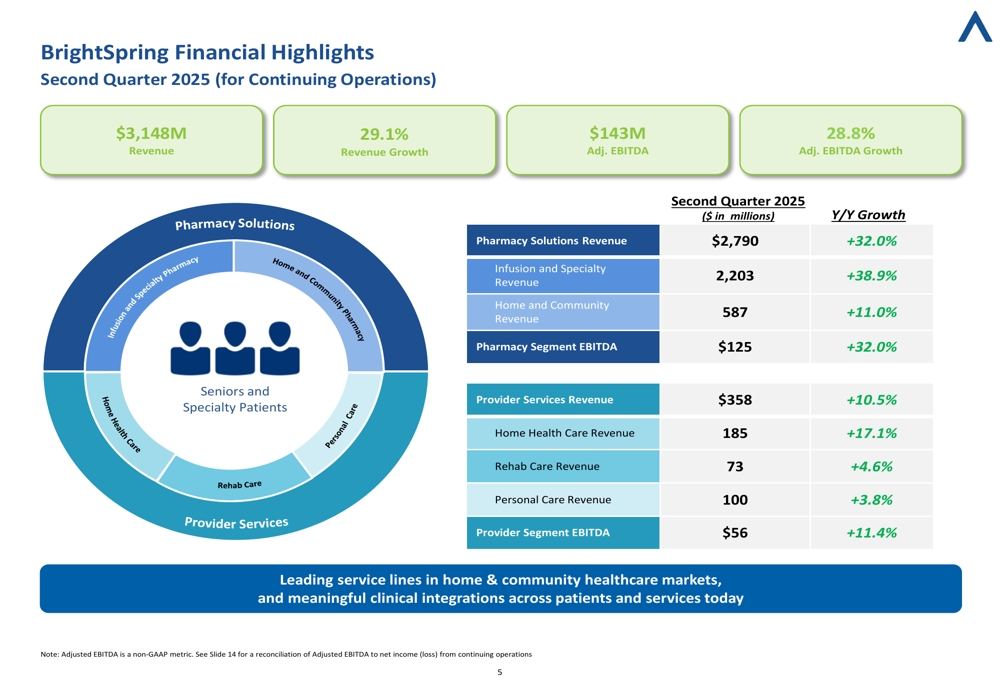1000x685 pixels.
Task: Click the three-people seniors and patients icon
Action: pos(235,348)
